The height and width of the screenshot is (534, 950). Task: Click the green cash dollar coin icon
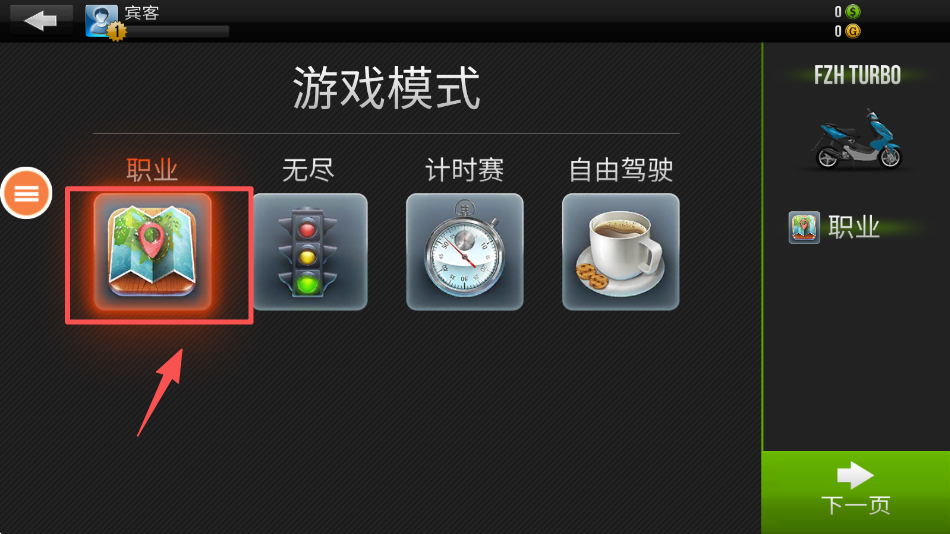pos(853,12)
